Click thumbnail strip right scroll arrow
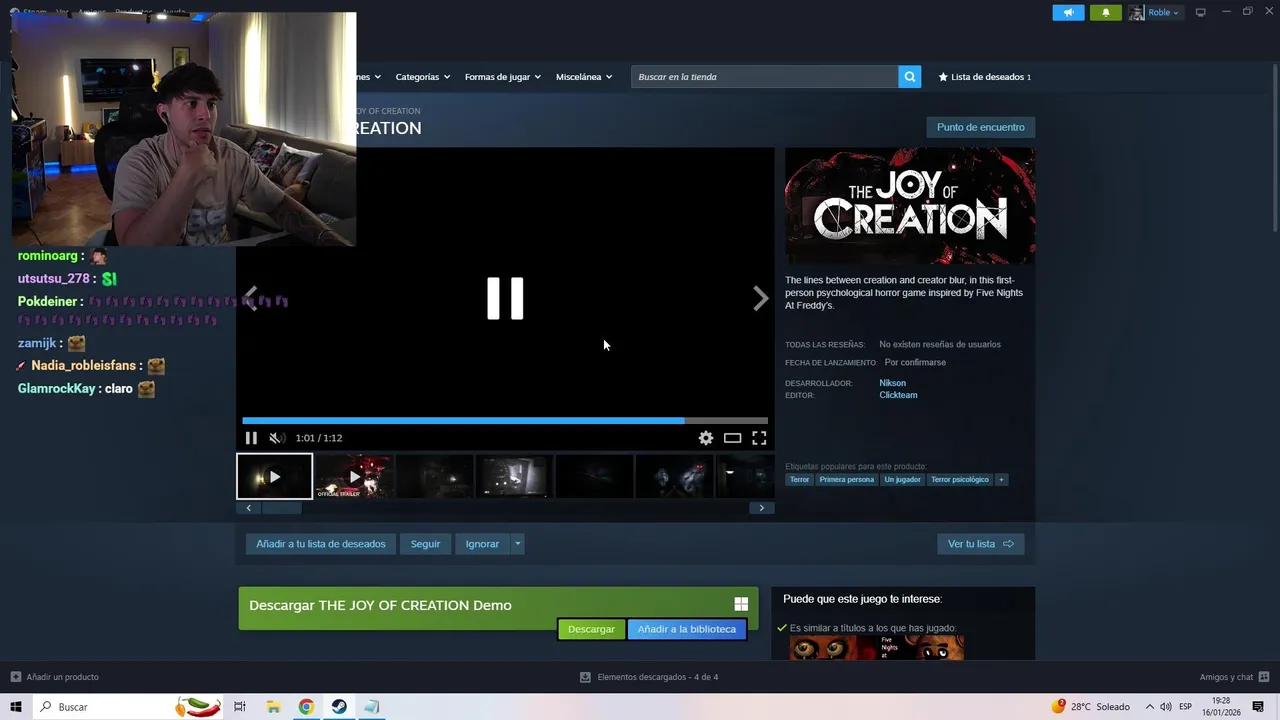Image resolution: width=1280 pixels, height=720 pixels. (761, 508)
